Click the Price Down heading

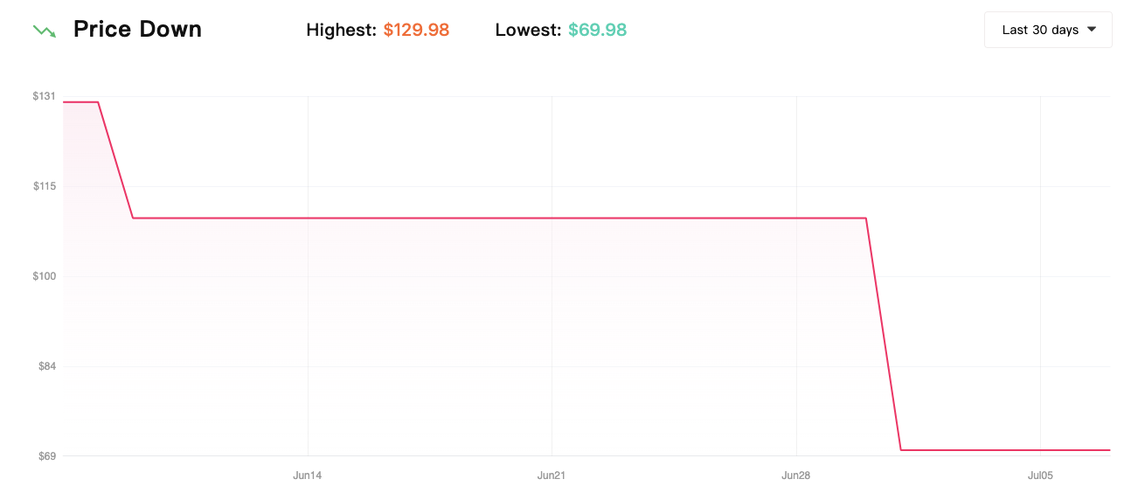tap(137, 30)
